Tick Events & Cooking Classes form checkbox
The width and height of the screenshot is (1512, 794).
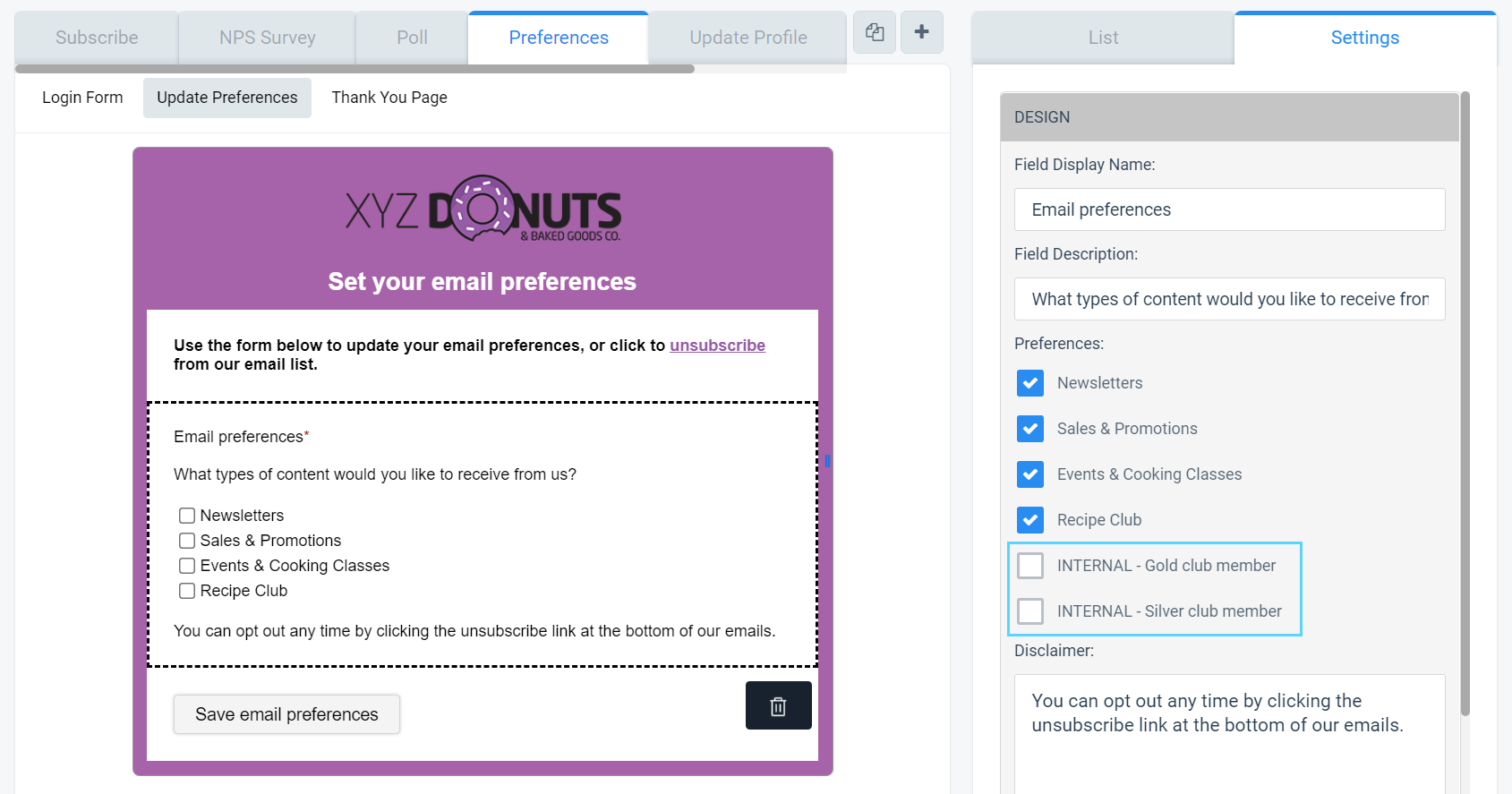click(x=187, y=566)
